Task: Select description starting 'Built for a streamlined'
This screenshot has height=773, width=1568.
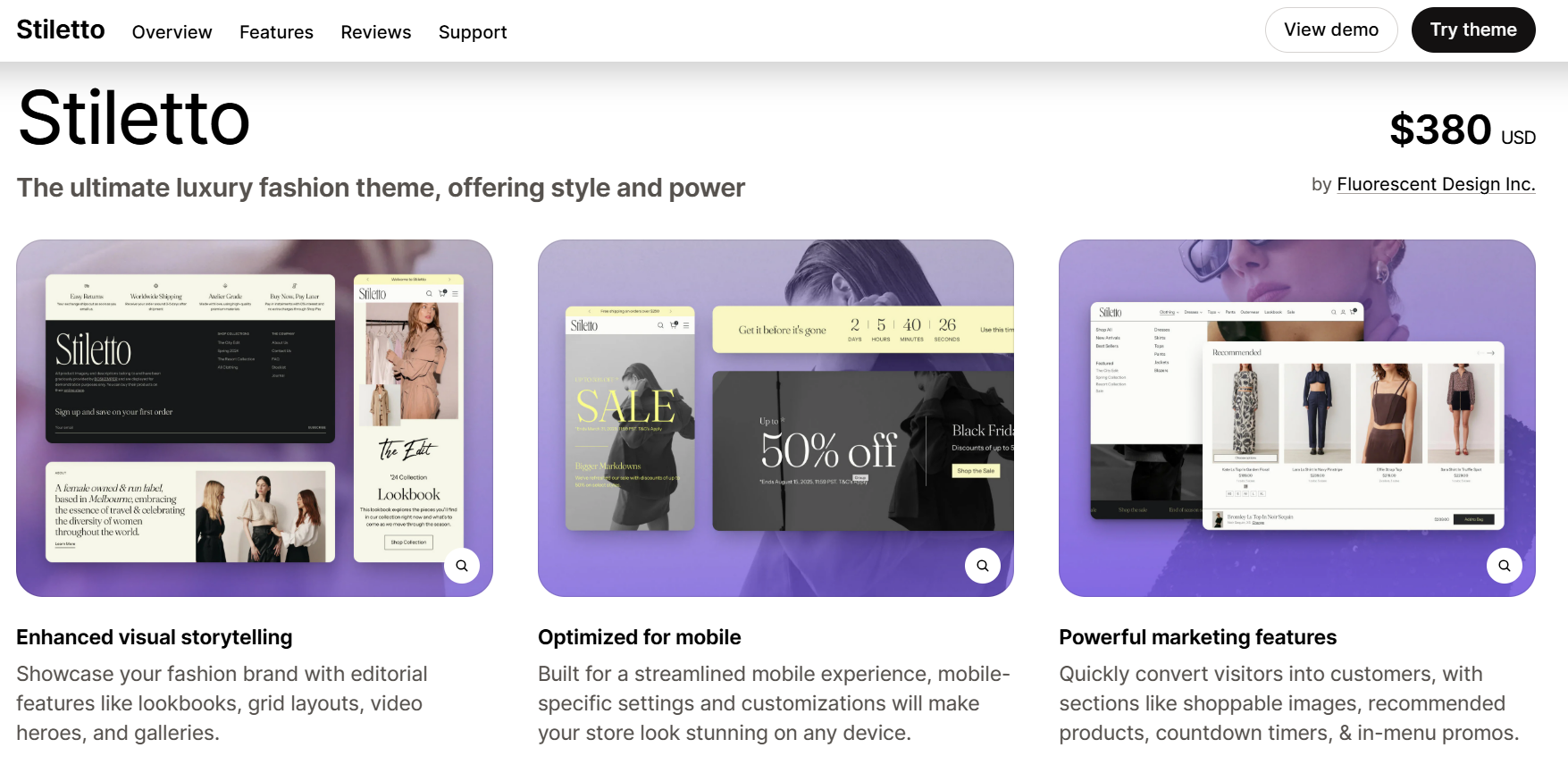Action: tap(774, 703)
